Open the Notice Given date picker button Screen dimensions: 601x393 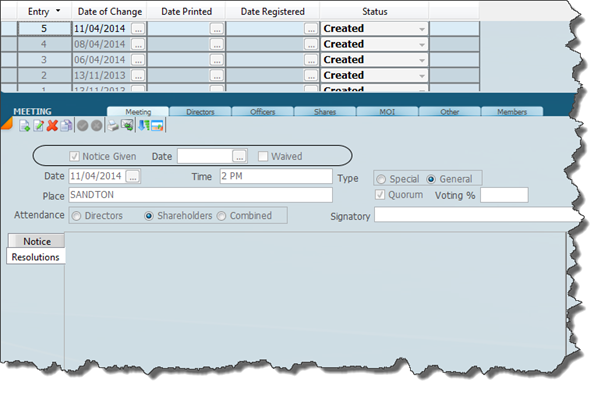pos(240,156)
